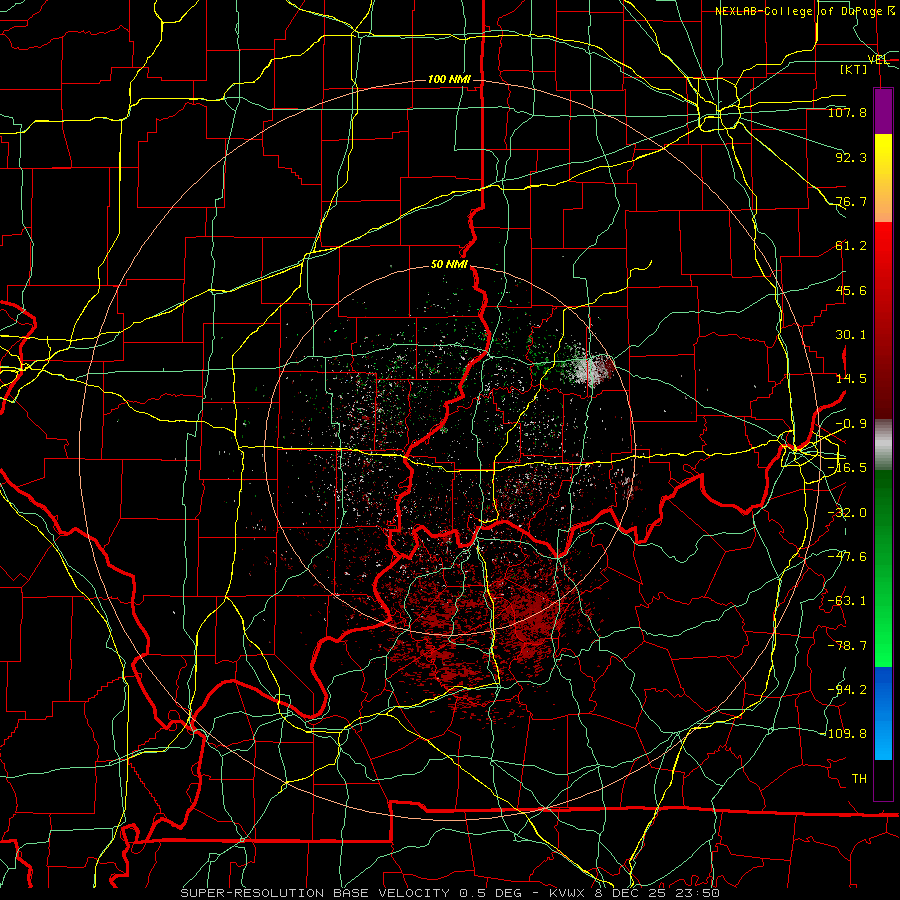Click the Super-Resolution Base Velocity caption
Screen dimensions: 900x900
[x=450, y=893]
